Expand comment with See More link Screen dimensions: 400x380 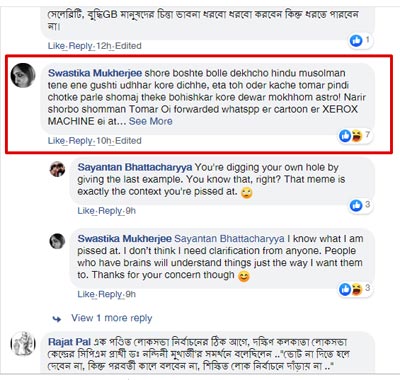tap(151, 121)
